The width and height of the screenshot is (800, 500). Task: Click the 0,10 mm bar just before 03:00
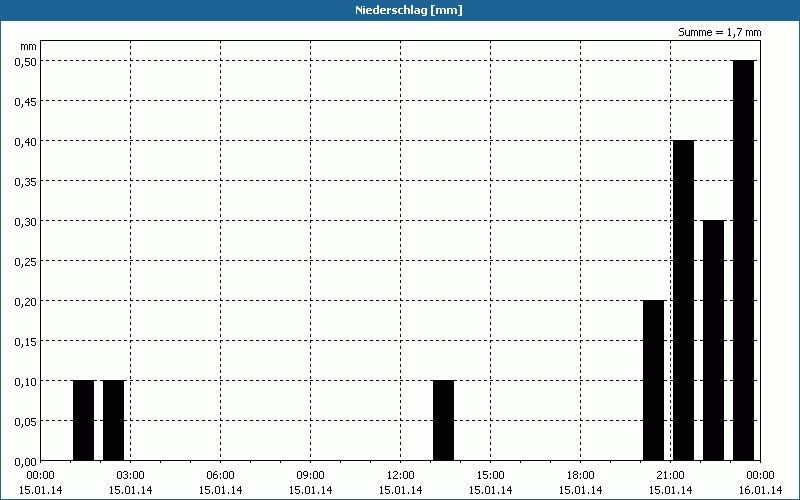(113, 421)
